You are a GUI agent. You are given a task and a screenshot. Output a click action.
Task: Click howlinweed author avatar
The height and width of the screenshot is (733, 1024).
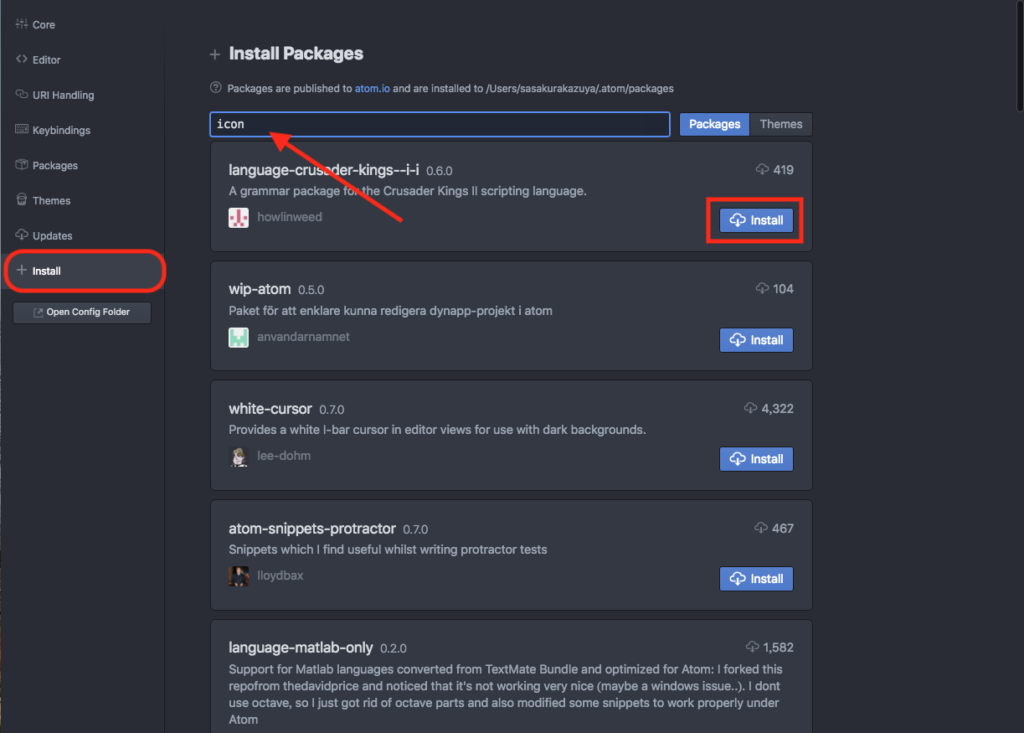click(x=238, y=218)
